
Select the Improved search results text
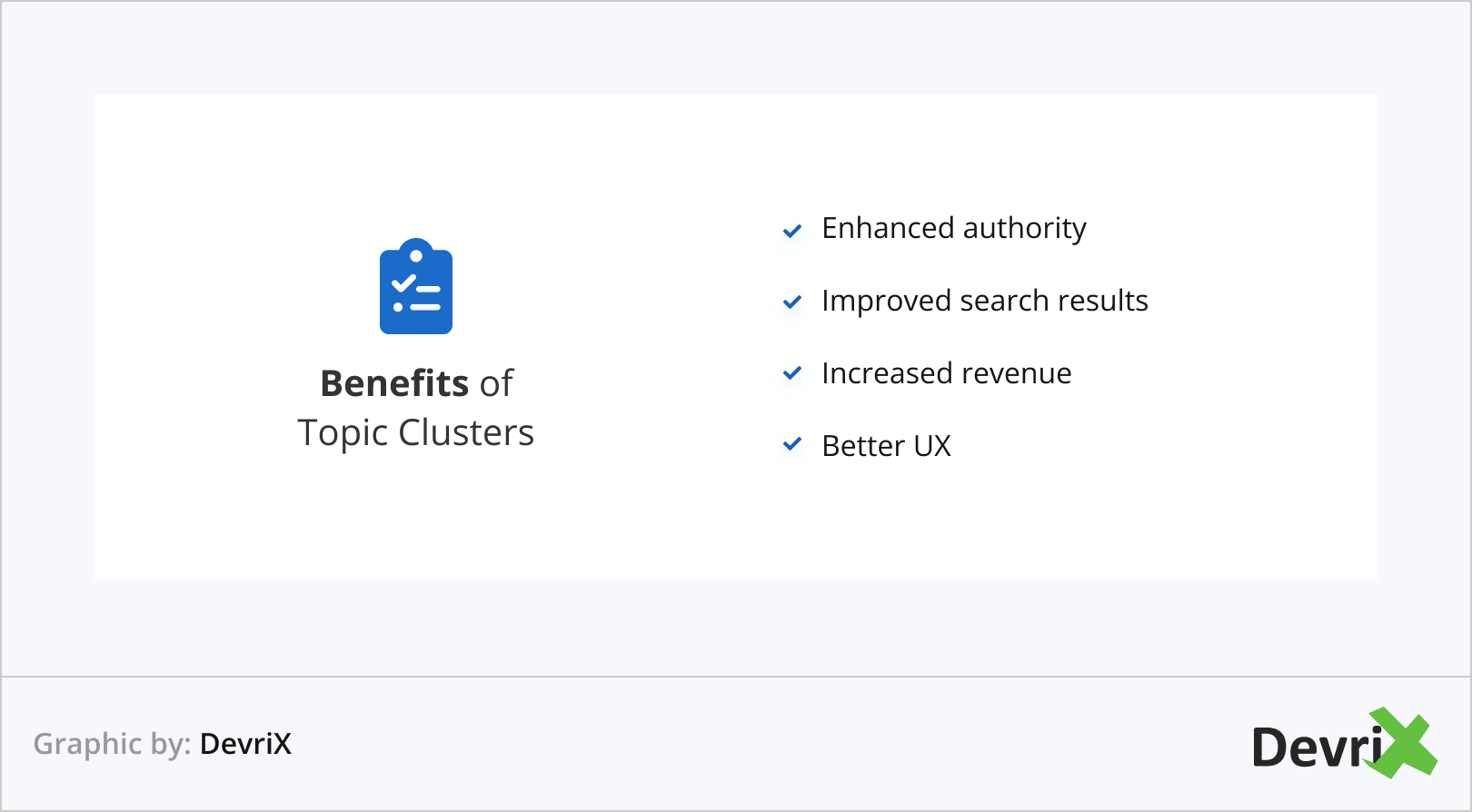[984, 301]
